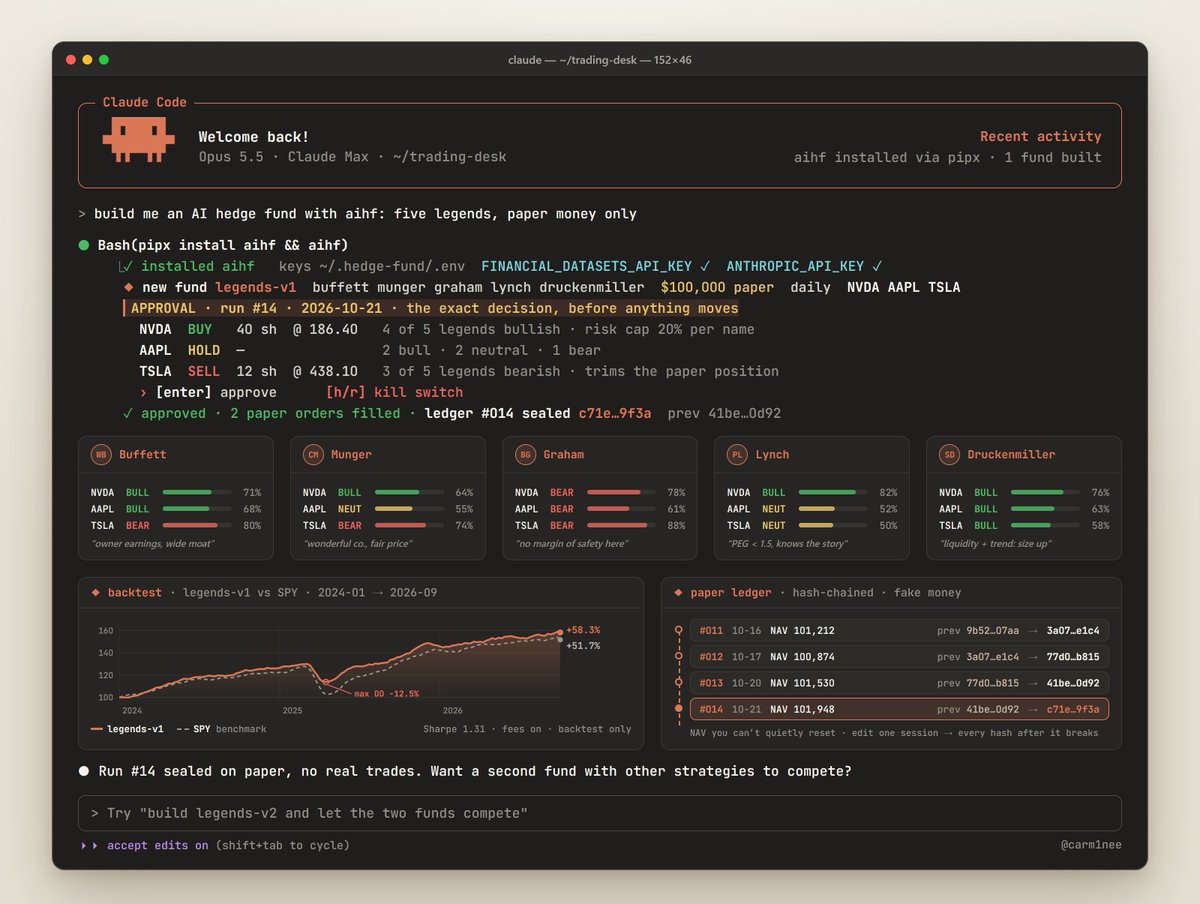Click the '+58.3%' return label on chart
This screenshot has width=1200, height=904.
583,630
